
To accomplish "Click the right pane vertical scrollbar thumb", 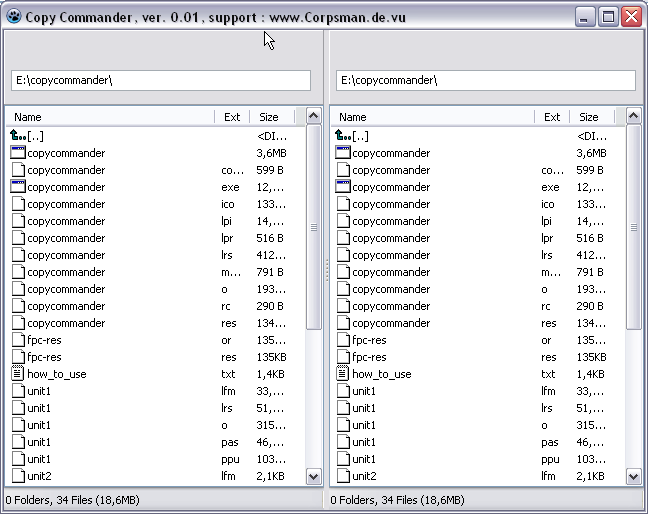I will coord(633,227).
